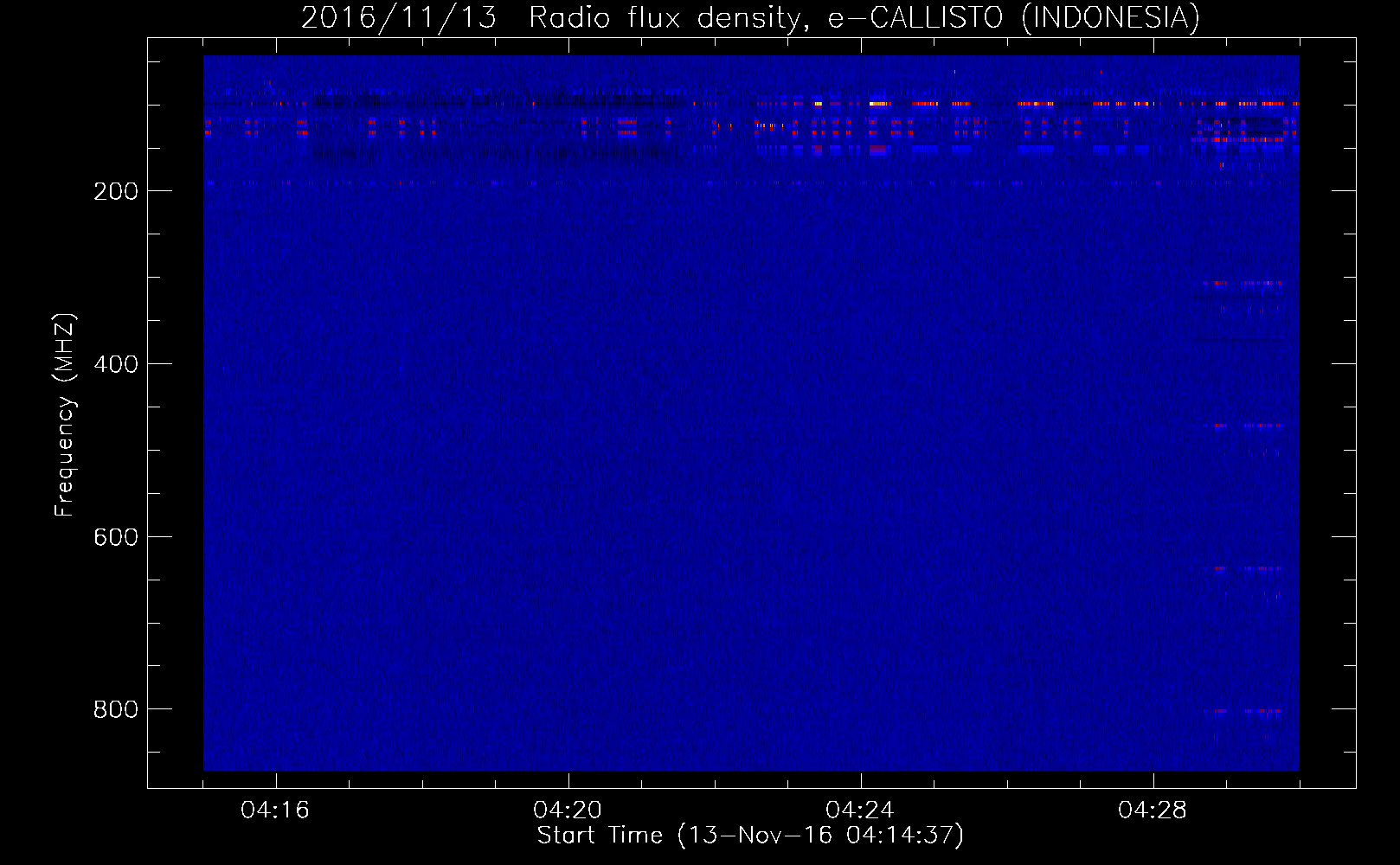Screen dimensions: 1400x865
Task: Click the 400 frequency tick label
Action: click(x=117, y=364)
